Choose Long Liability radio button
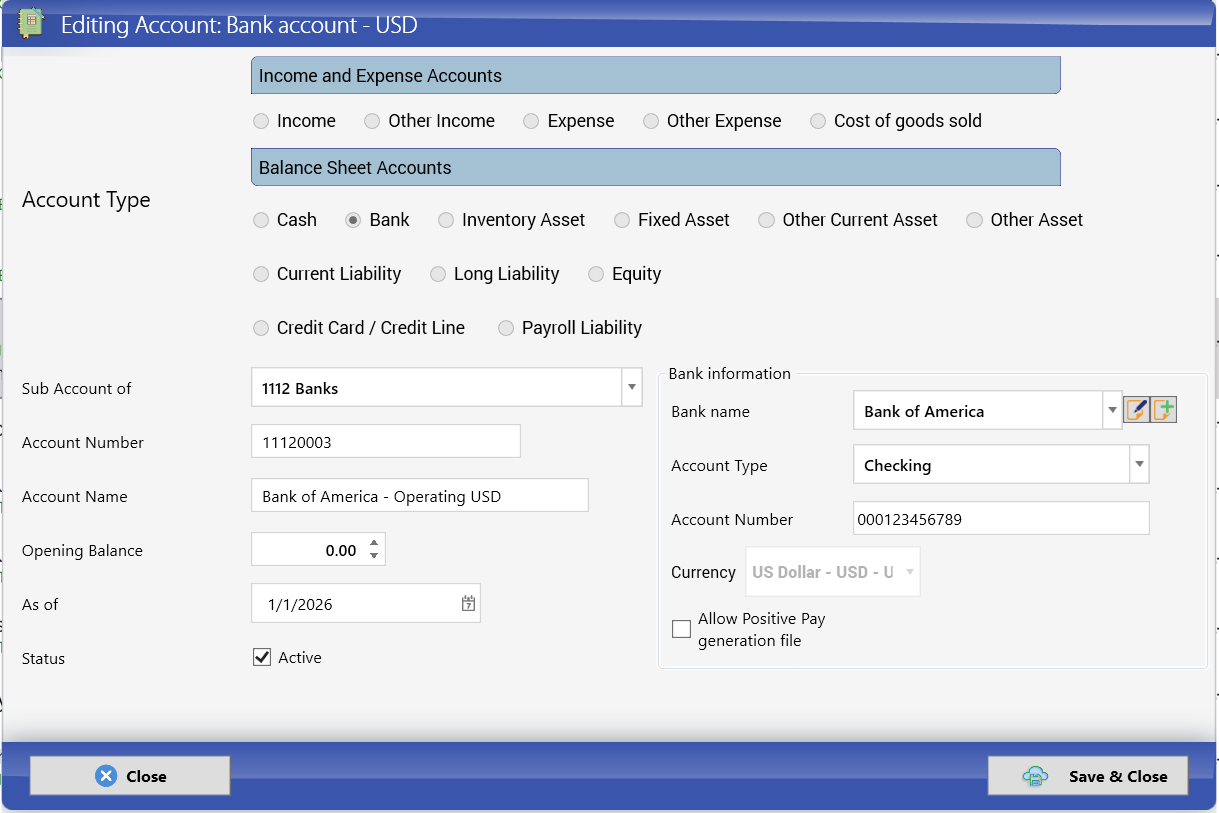 pyautogui.click(x=438, y=274)
